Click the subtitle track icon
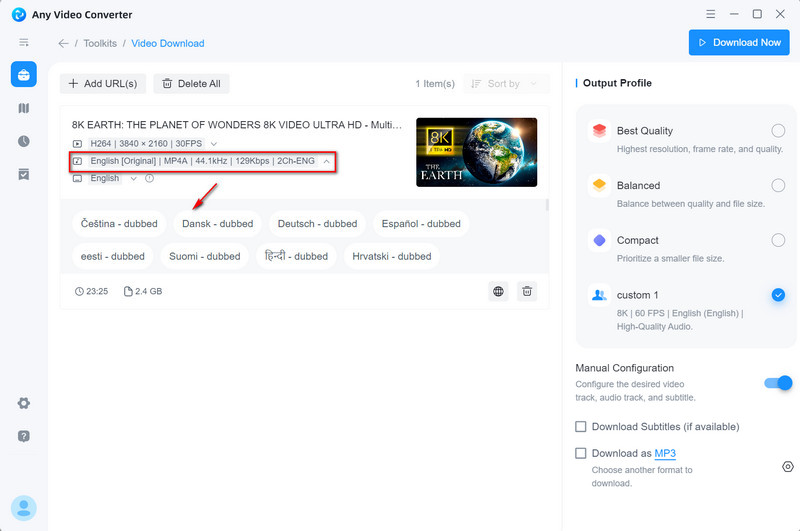This screenshot has width=800, height=531. [x=77, y=179]
